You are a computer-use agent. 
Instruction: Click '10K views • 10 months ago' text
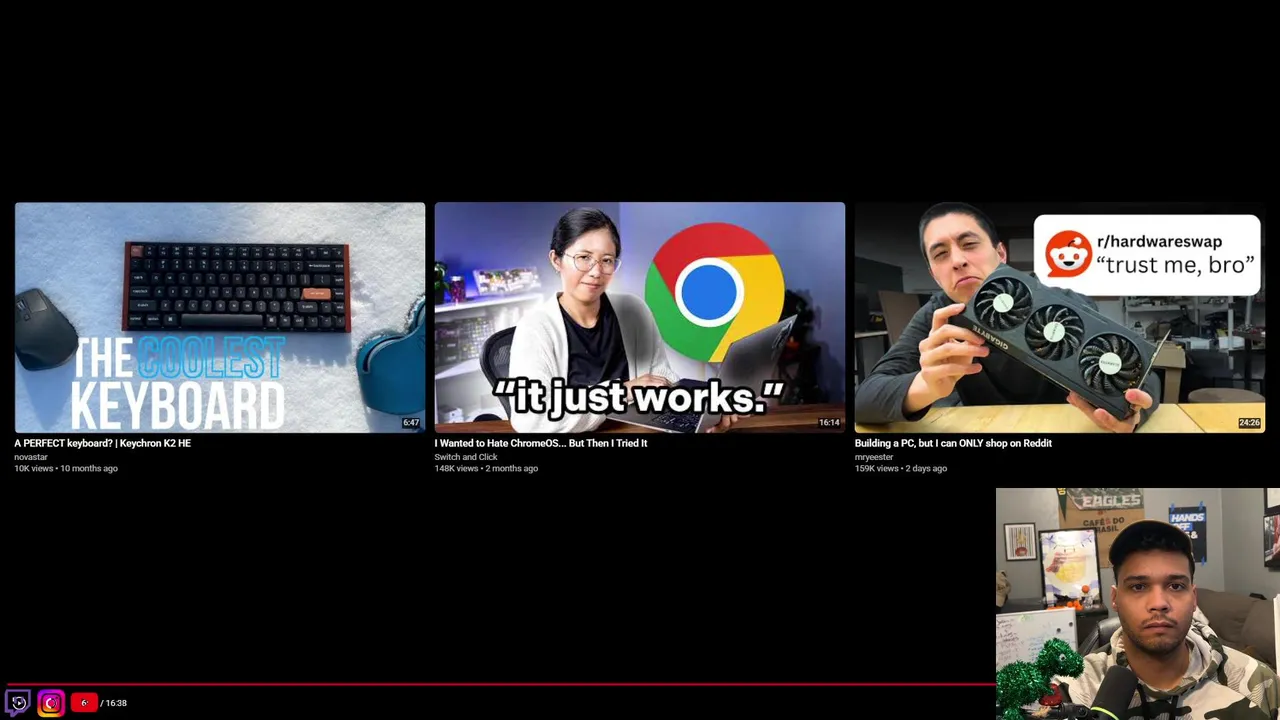click(66, 468)
